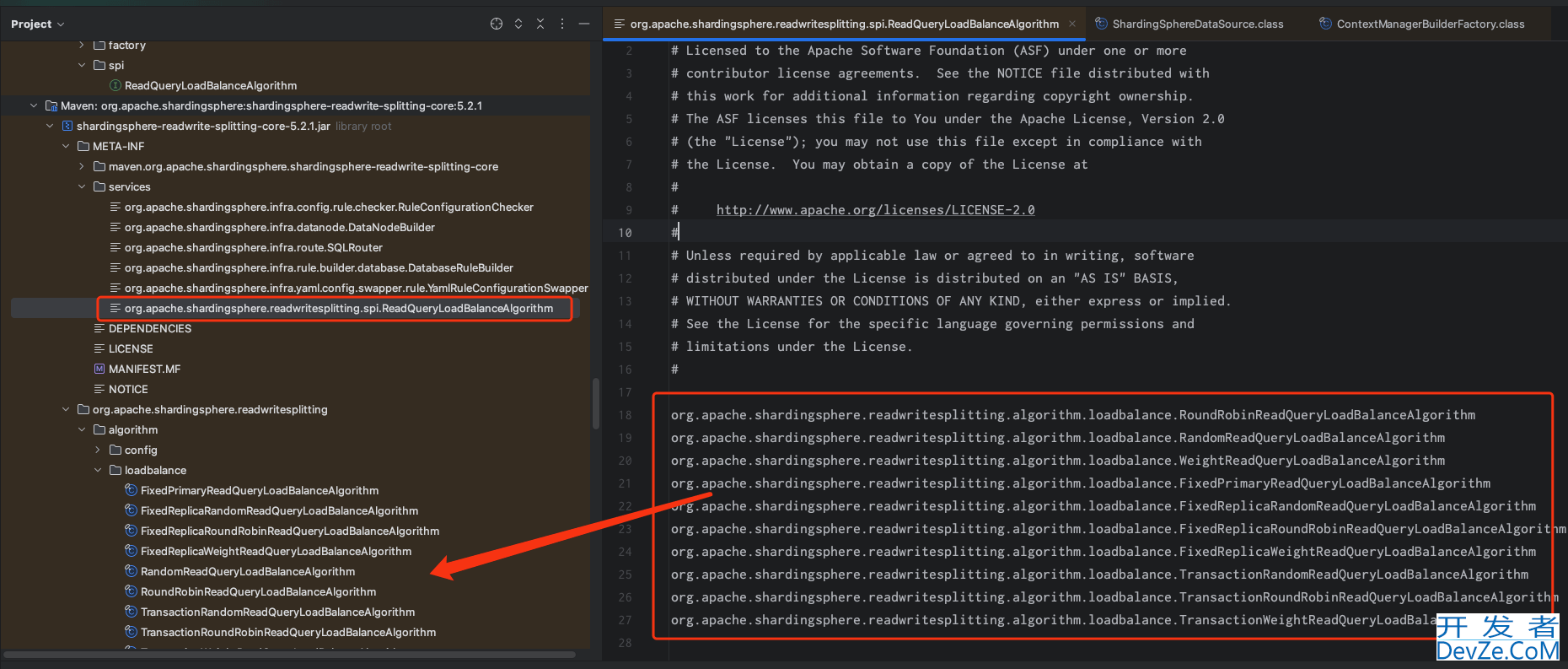Screen dimensions: 1568x669
Task: Select ReadQueryLoadBalanceAlgorithm interface under spi
Action: pos(211,85)
